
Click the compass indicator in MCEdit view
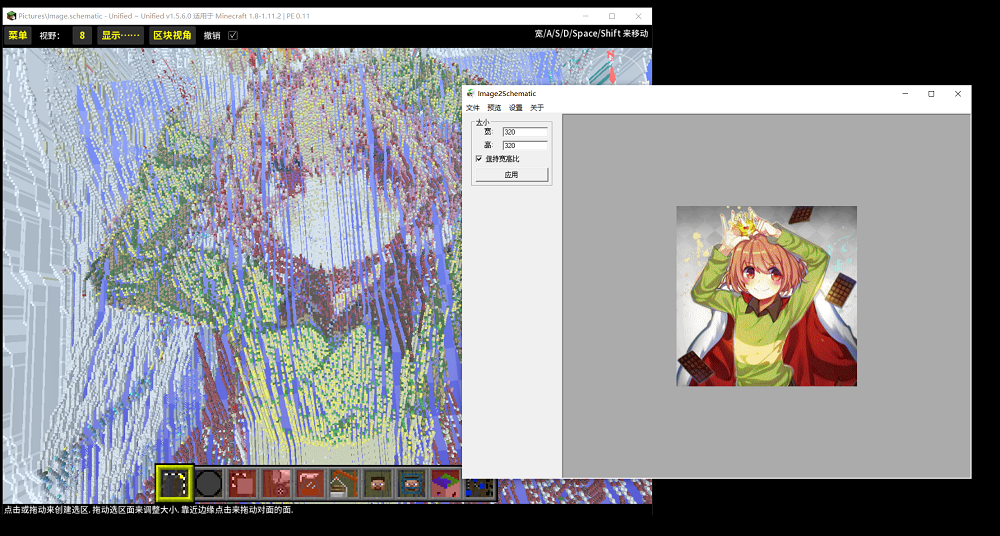coord(611,67)
